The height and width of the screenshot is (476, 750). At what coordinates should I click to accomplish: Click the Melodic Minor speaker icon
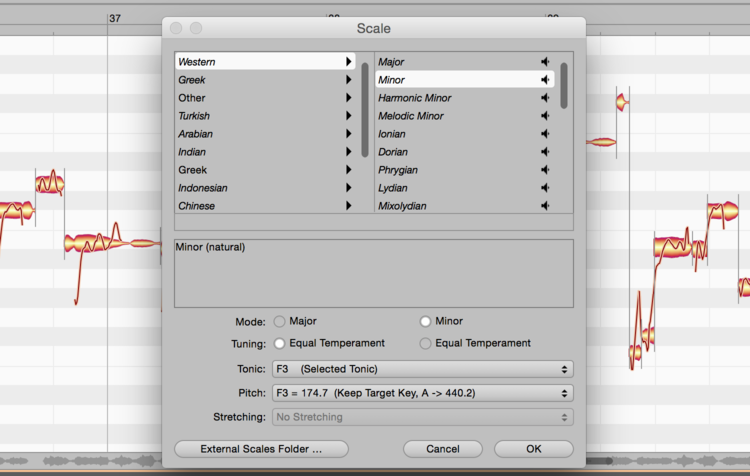(x=545, y=116)
